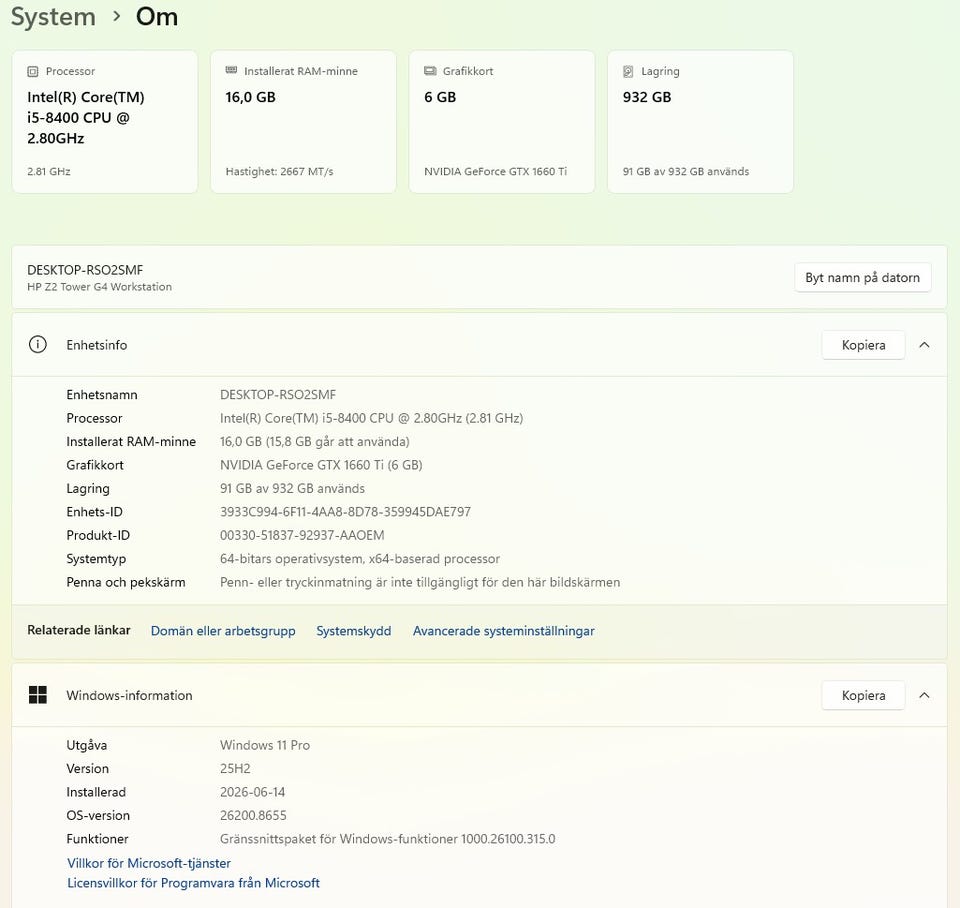
Task: Copy Enhetsinfo with its Kopiera button
Action: click(x=863, y=345)
